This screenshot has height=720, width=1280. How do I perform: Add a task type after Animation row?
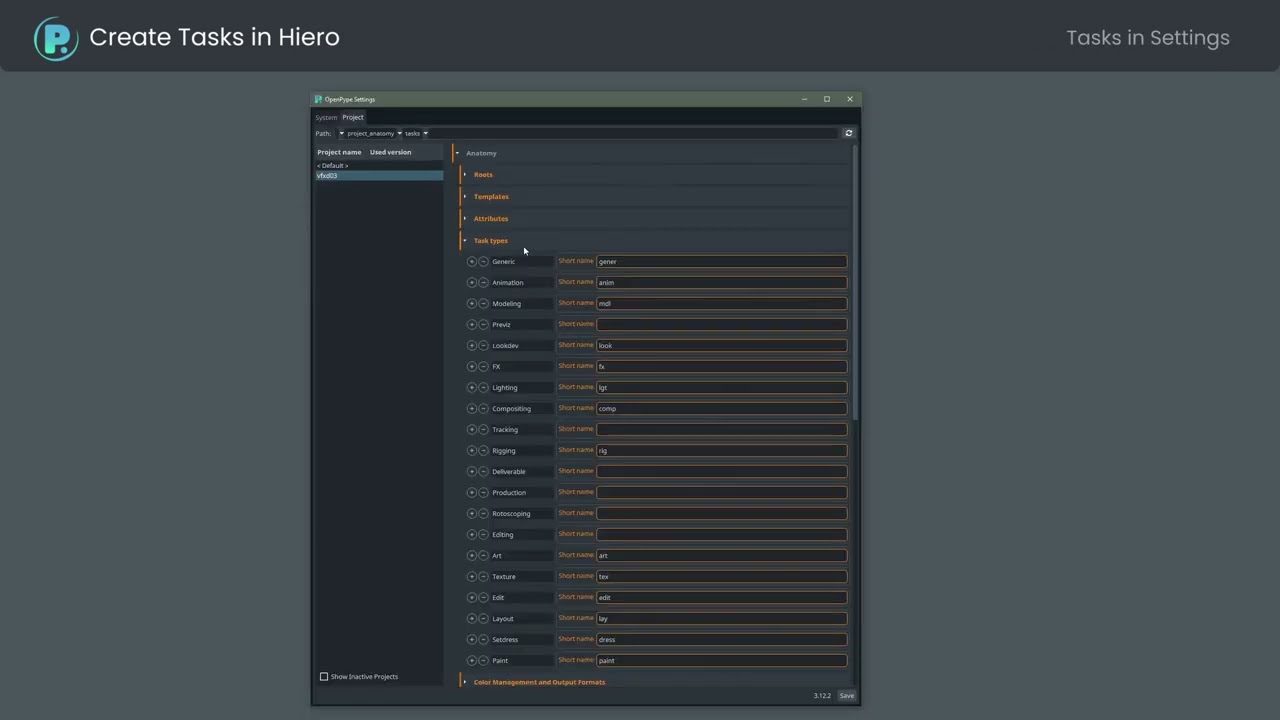coord(472,282)
